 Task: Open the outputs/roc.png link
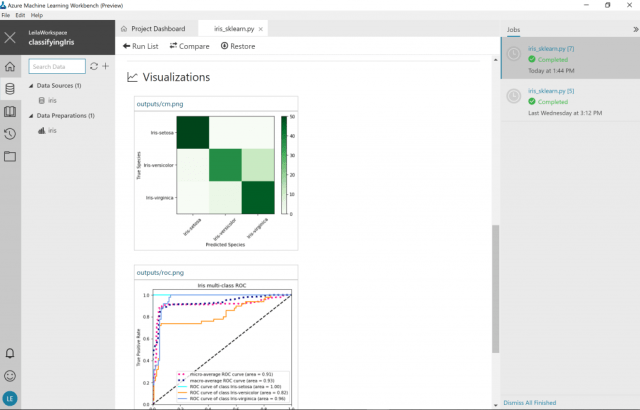[x=160, y=273]
